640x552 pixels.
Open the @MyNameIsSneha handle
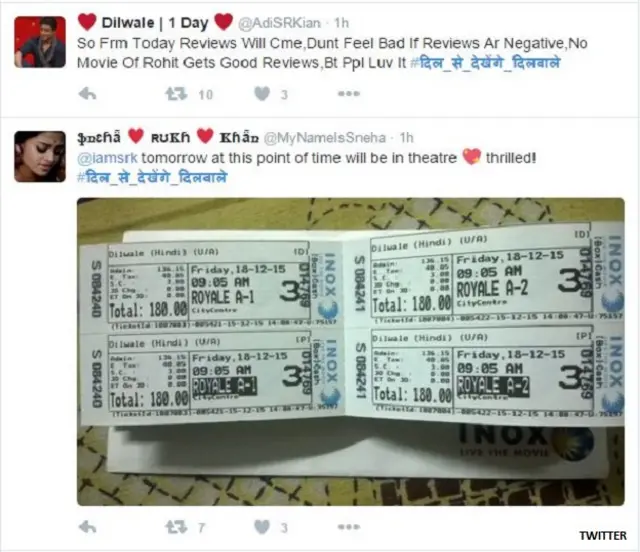[x=324, y=138]
